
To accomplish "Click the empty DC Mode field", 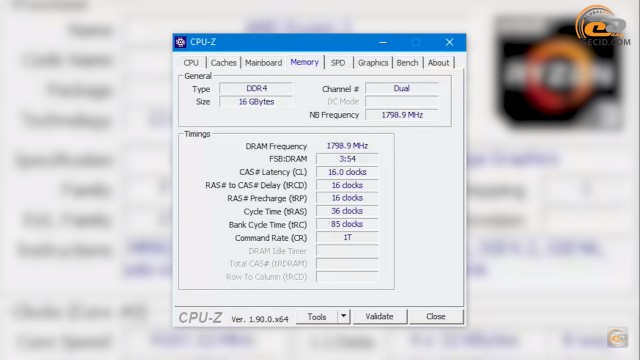I will pos(402,102).
